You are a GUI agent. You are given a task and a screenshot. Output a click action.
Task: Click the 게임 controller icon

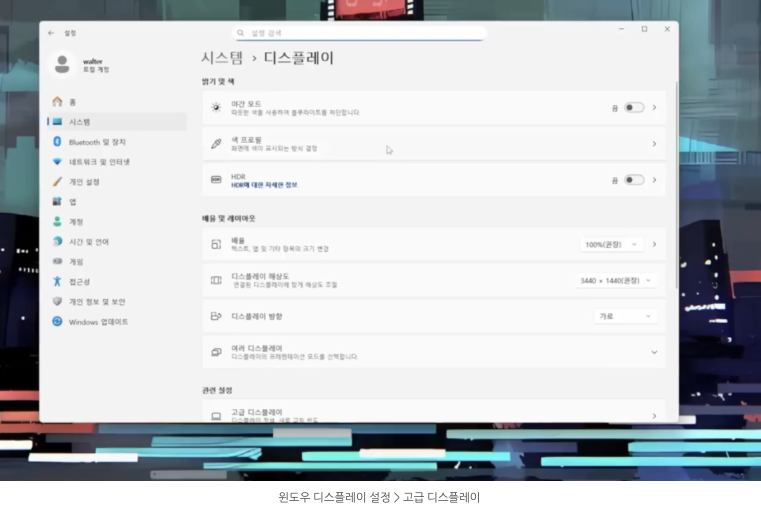pyautogui.click(x=58, y=262)
